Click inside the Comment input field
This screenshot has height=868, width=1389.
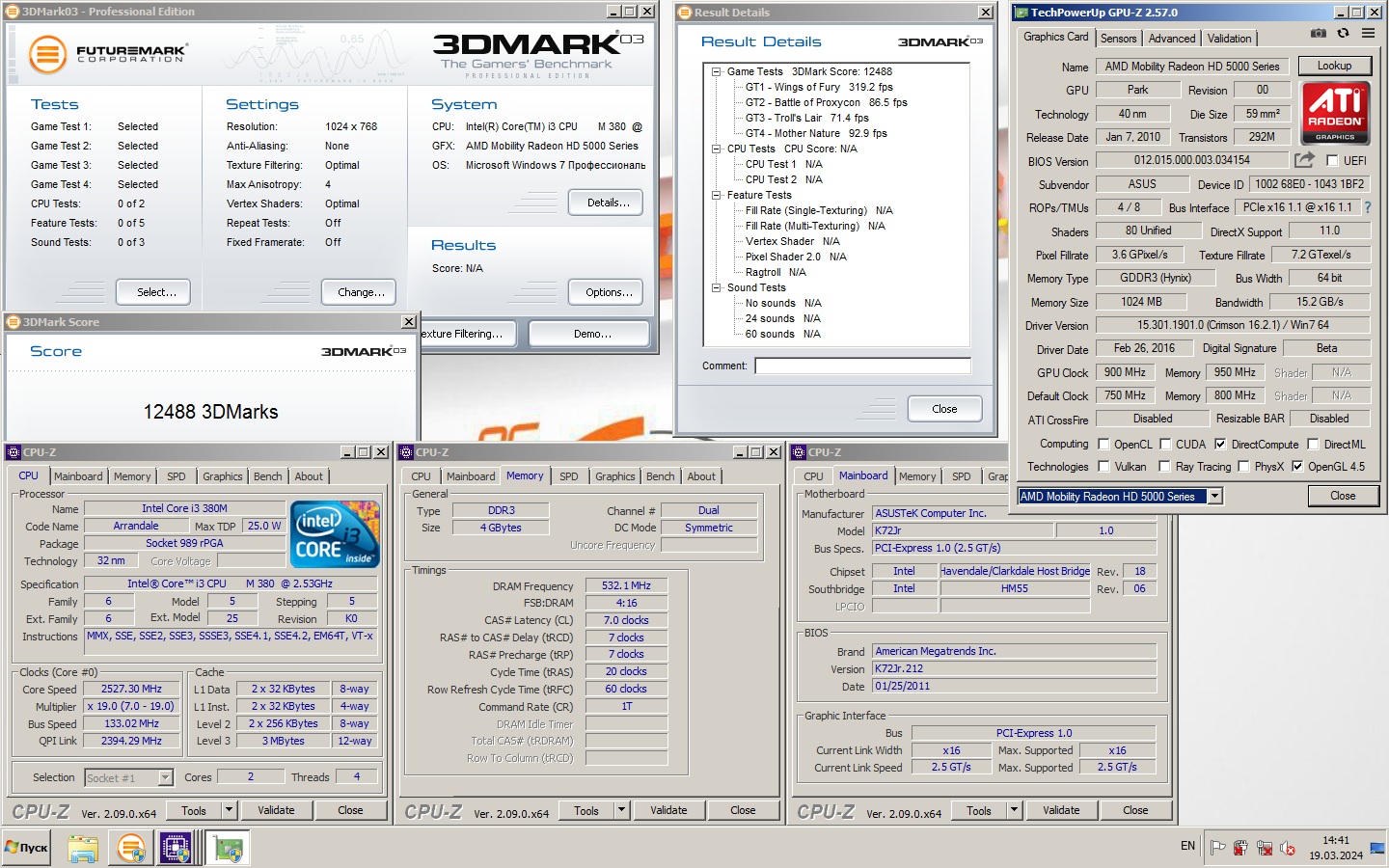pos(862,366)
